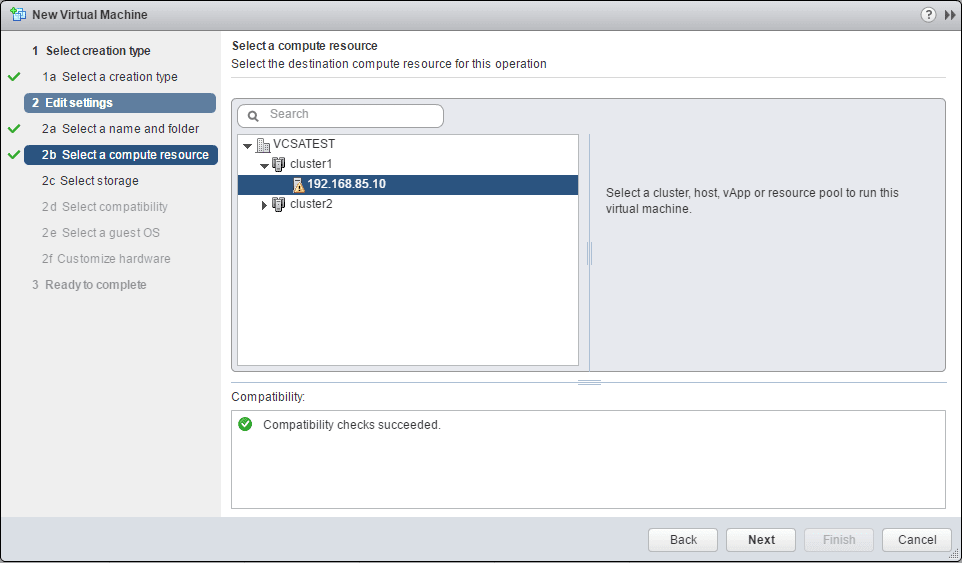Click inside the compute resource Search field

pyautogui.click(x=350, y=115)
